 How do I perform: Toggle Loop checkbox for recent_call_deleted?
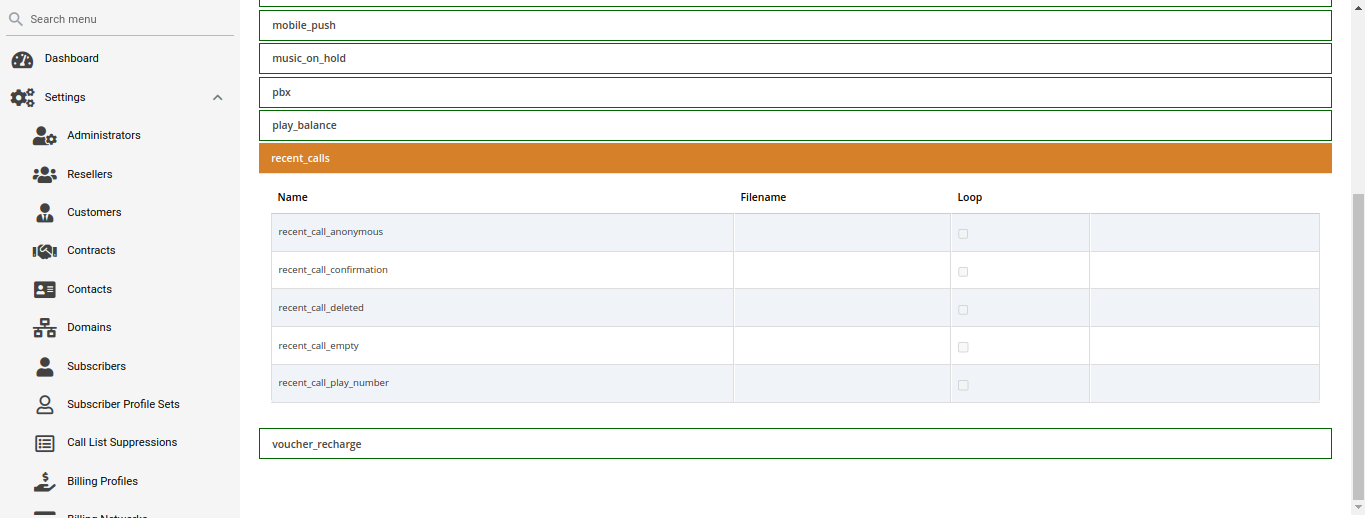[x=963, y=310]
